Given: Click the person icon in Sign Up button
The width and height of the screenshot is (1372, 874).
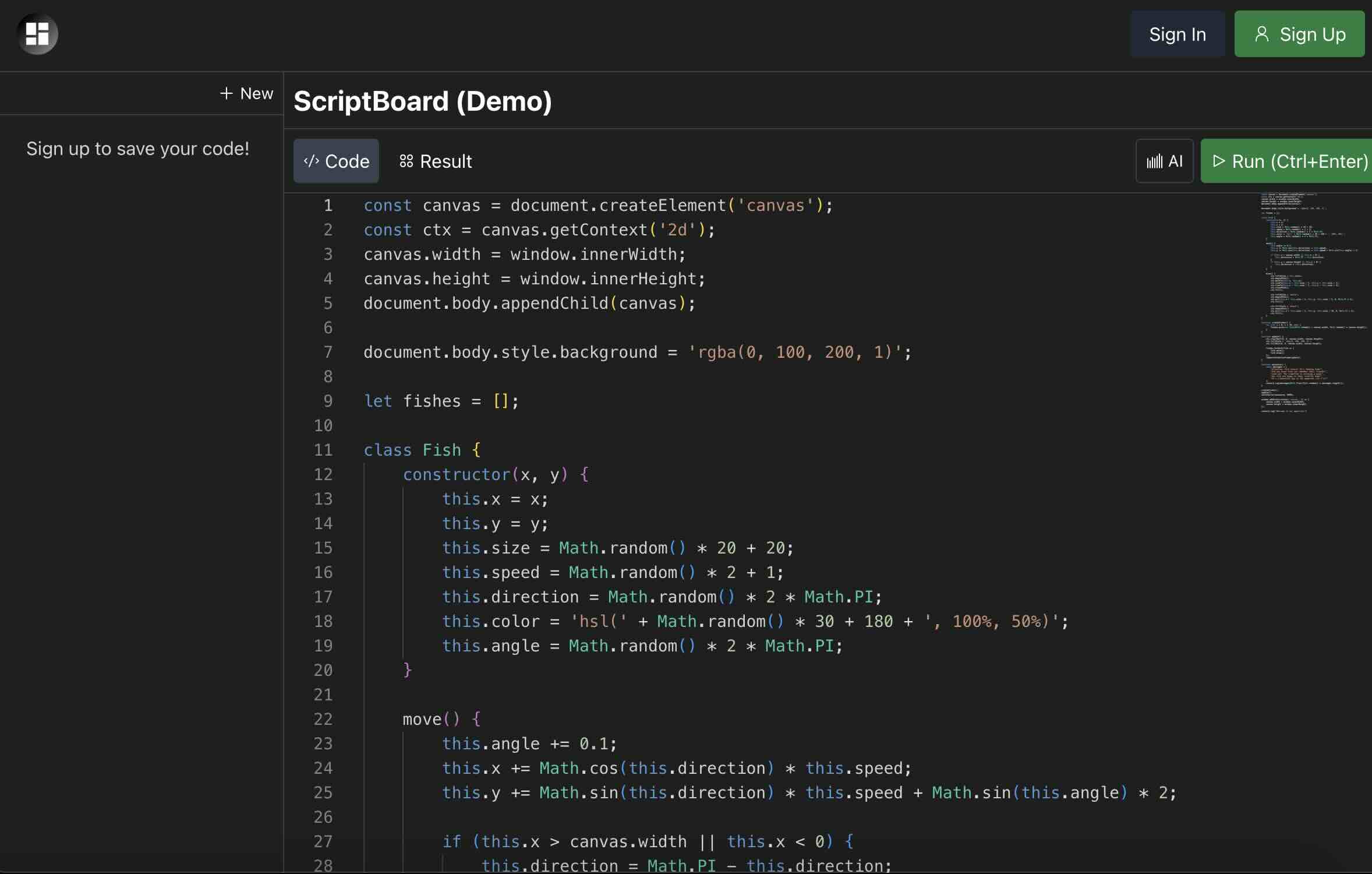Looking at the screenshot, I should click(1261, 34).
